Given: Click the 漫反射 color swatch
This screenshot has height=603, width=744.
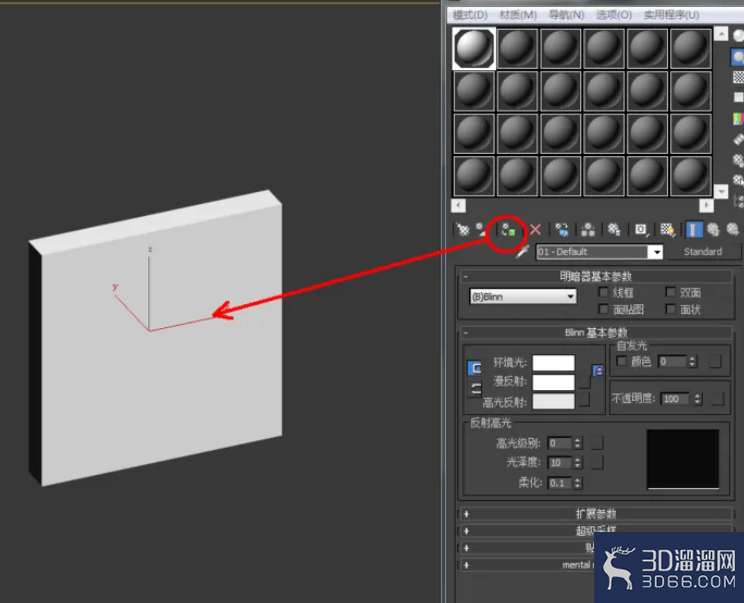Looking at the screenshot, I should pos(553,382).
